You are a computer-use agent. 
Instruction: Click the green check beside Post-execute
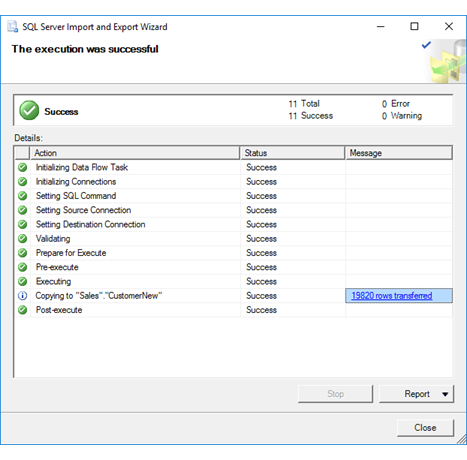click(x=22, y=310)
